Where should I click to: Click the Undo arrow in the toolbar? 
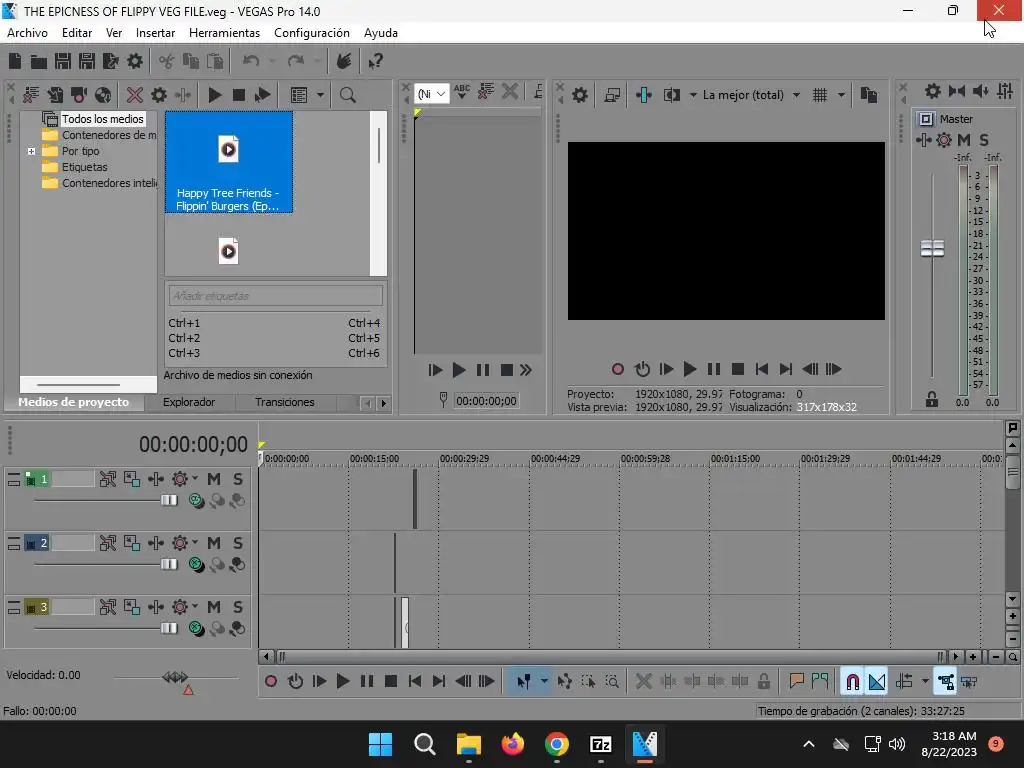click(x=251, y=61)
